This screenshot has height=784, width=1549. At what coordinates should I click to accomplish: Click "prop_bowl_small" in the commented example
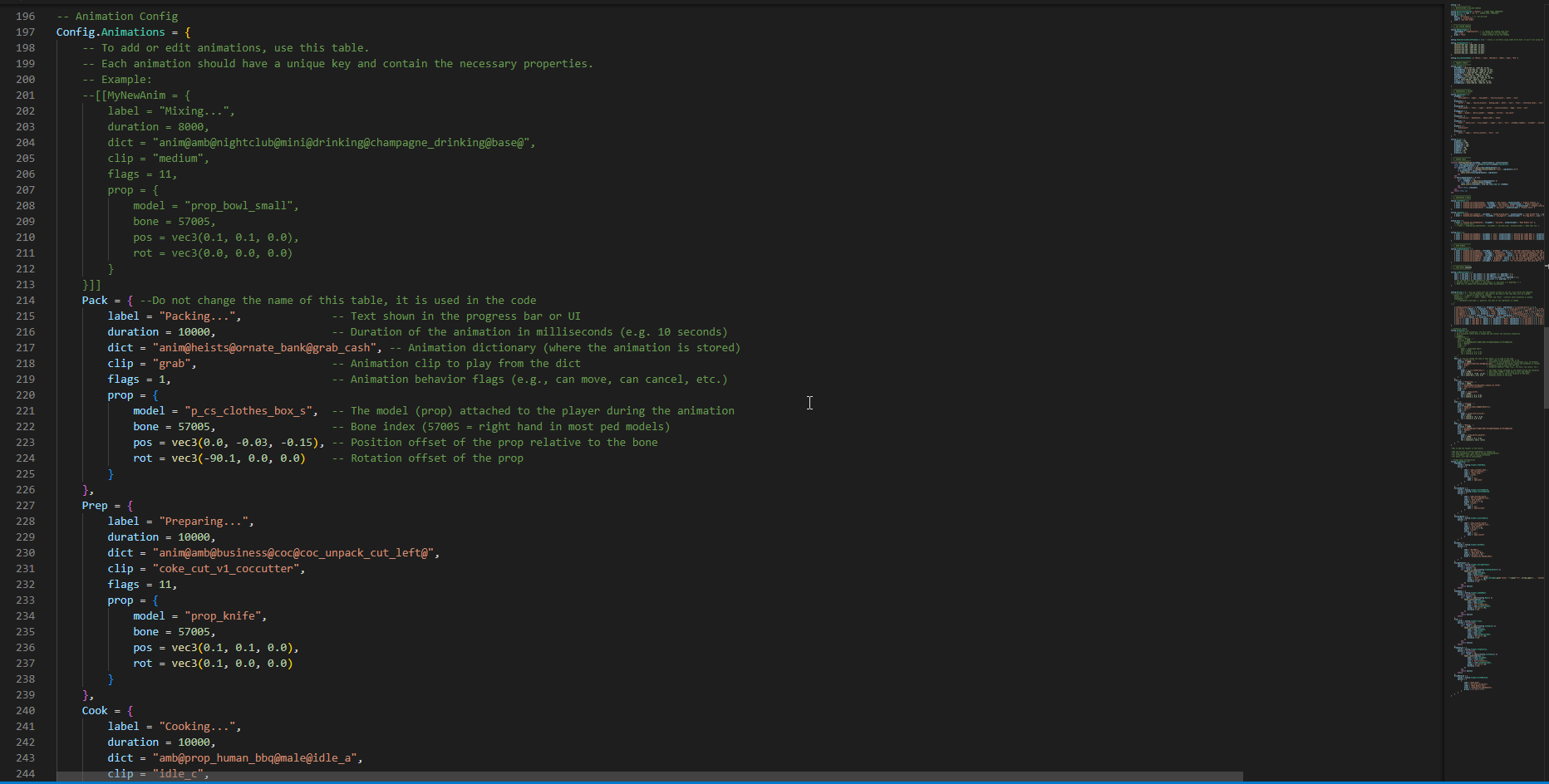click(x=240, y=206)
